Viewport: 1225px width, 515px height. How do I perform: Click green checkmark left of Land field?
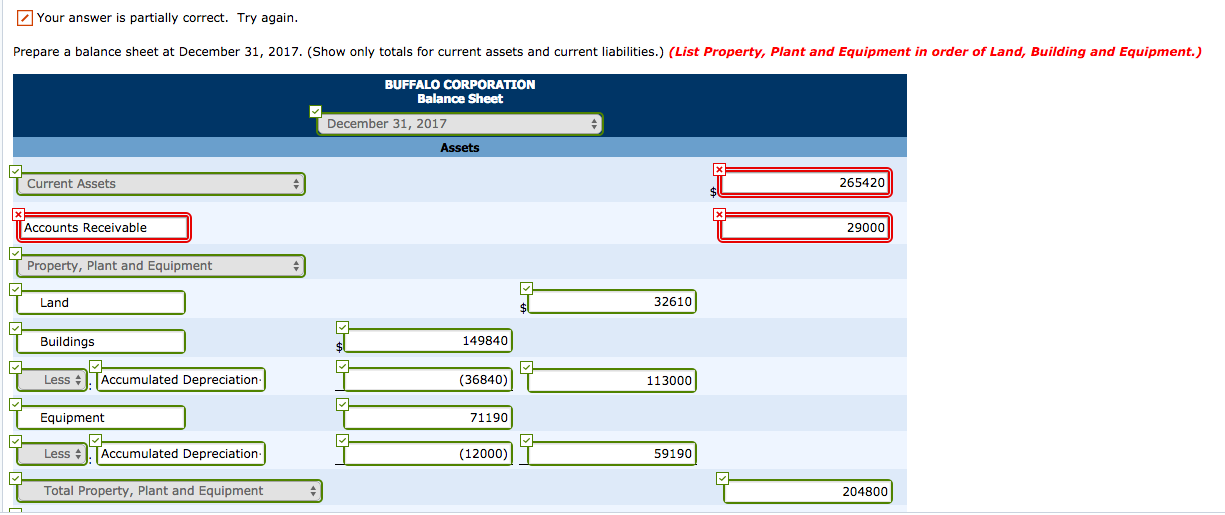15,290
